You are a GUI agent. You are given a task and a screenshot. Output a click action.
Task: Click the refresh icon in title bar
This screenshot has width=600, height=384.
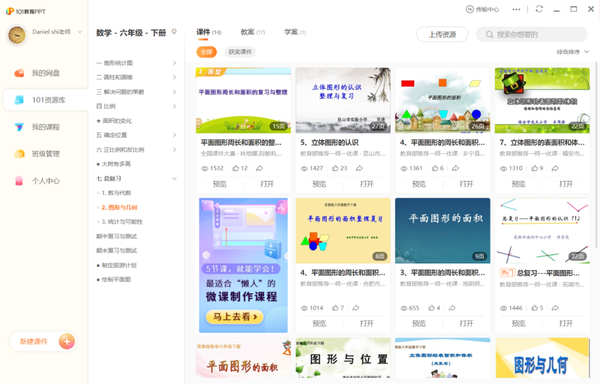pos(539,9)
